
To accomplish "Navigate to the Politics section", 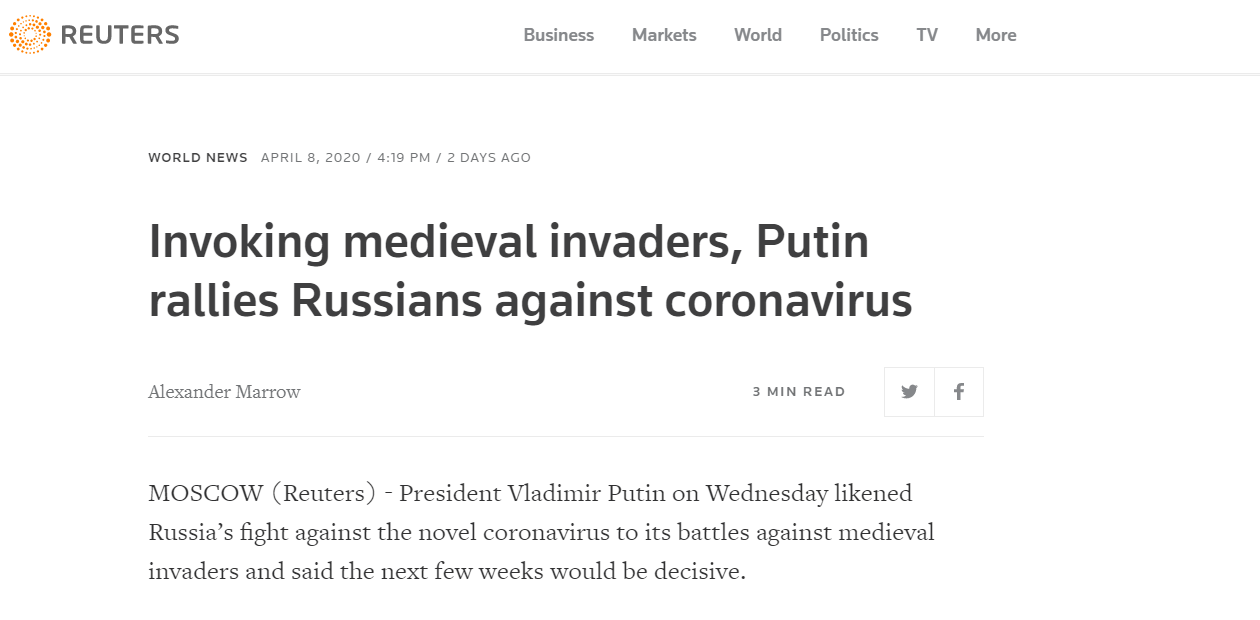I will coord(849,35).
